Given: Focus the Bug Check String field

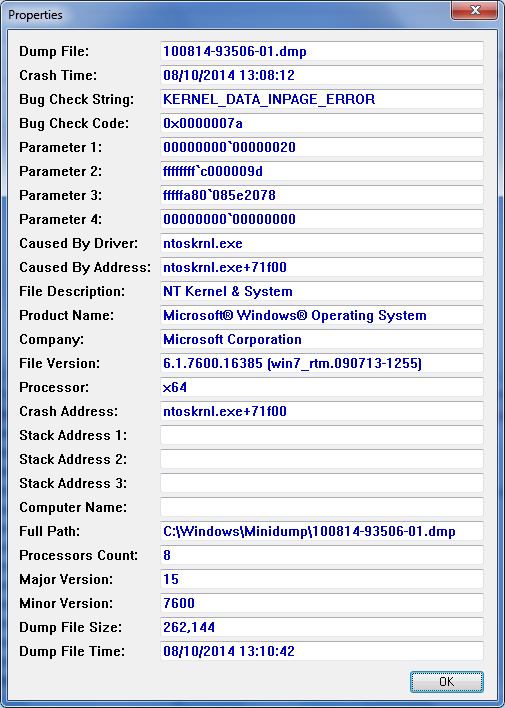Looking at the screenshot, I should pos(322,99).
